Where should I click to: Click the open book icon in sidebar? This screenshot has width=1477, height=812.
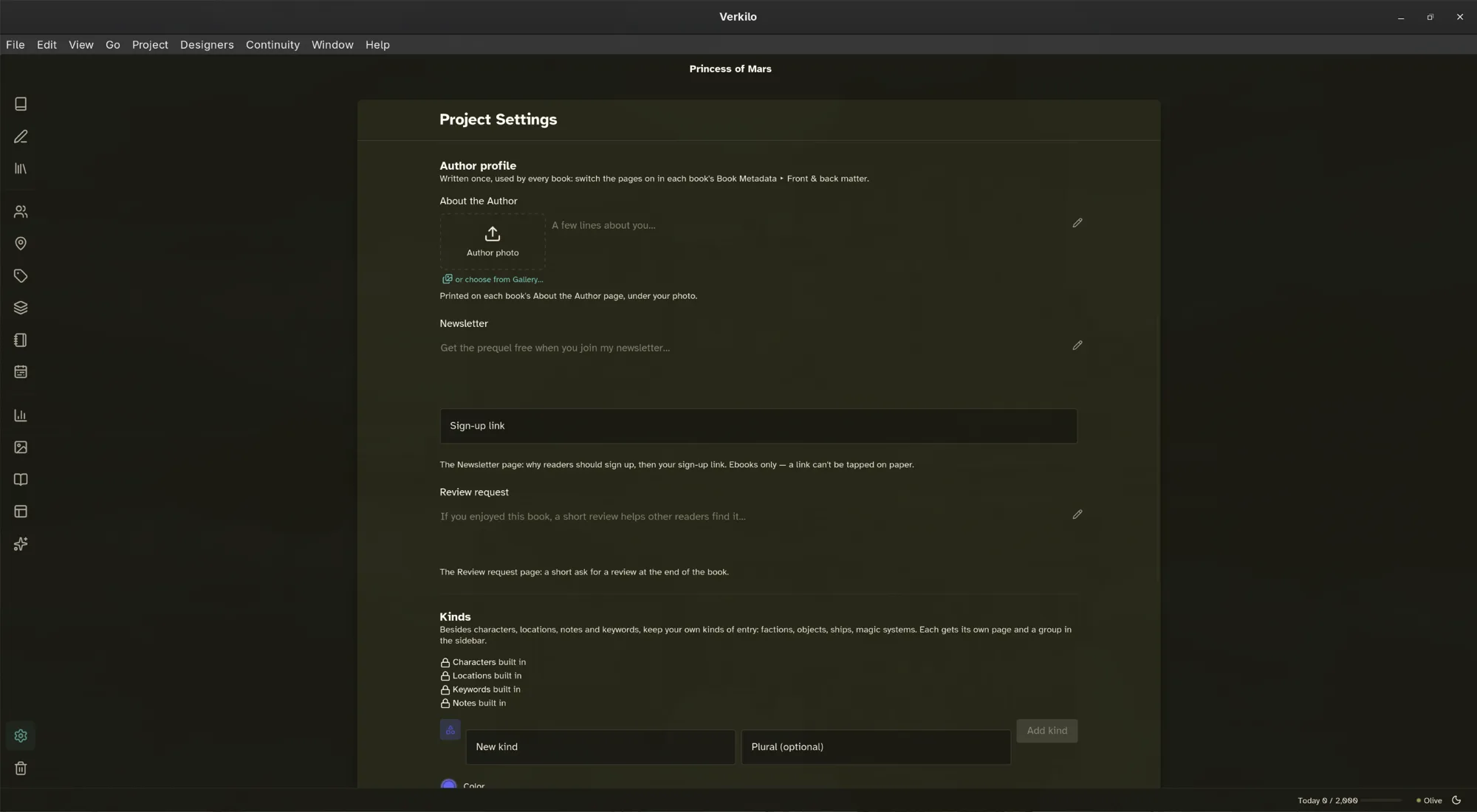tap(21, 480)
